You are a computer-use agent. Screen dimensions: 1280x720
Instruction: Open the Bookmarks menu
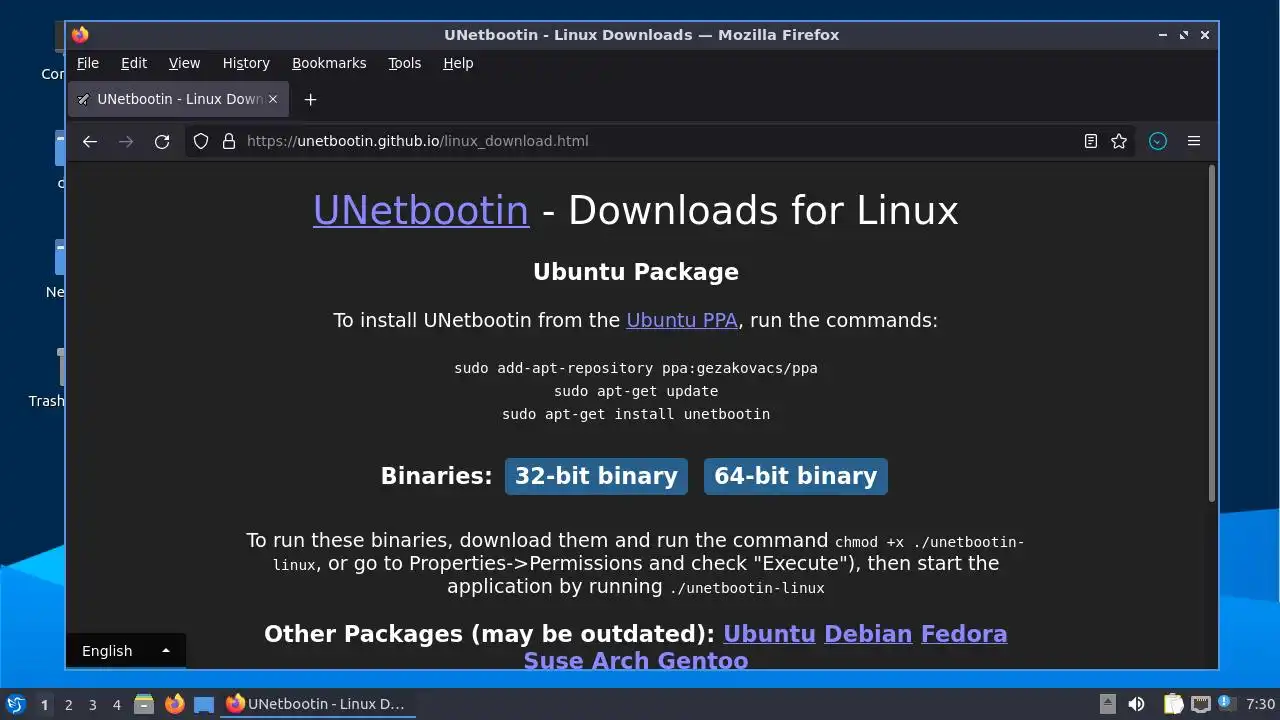pyautogui.click(x=329, y=63)
